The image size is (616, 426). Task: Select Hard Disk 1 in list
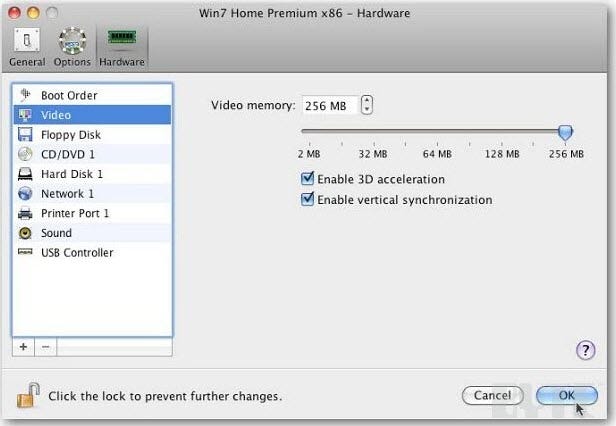[x=71, y=174]
